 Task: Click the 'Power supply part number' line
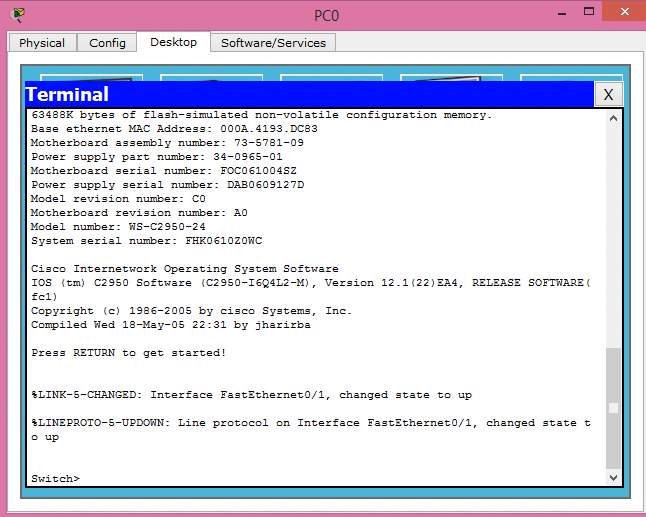point(157,157)
